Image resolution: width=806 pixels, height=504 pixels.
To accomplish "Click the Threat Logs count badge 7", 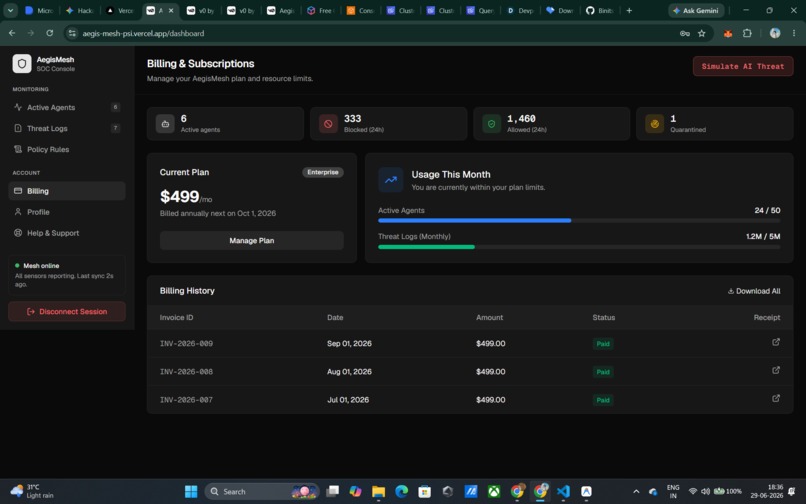I will click(x=115, y=128).
